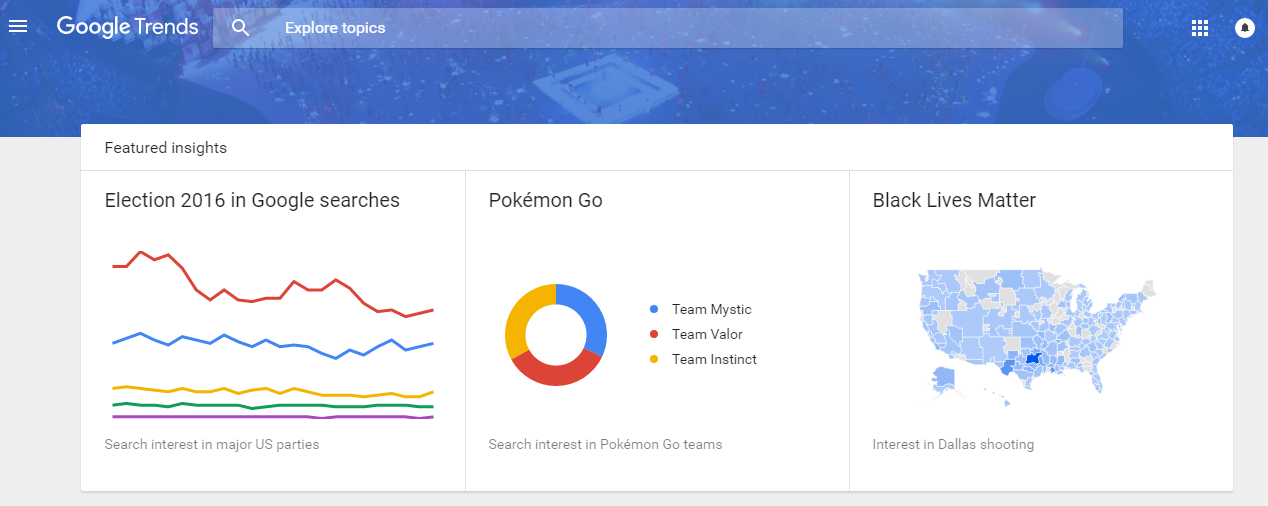Select the Team Instinct legend label
This screenshot has height=506, width=1268.
[x=714, y=360]
